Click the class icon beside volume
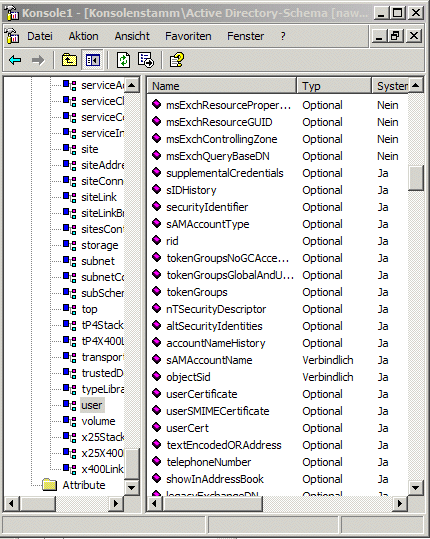Image resolution: width=430 pixels, height=539 pixels. (x=69, y=421)
